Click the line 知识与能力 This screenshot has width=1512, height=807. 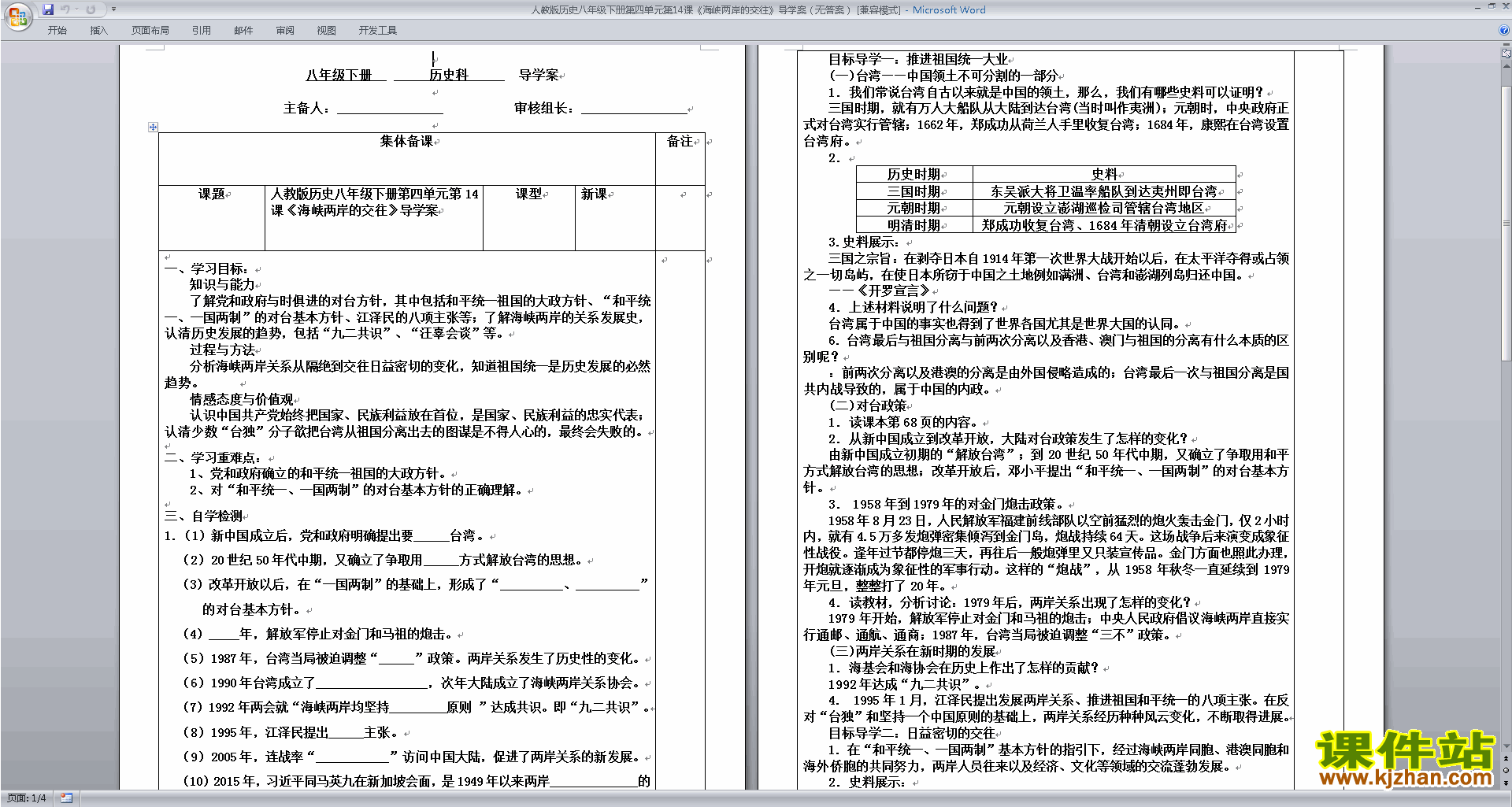(222, 284)
